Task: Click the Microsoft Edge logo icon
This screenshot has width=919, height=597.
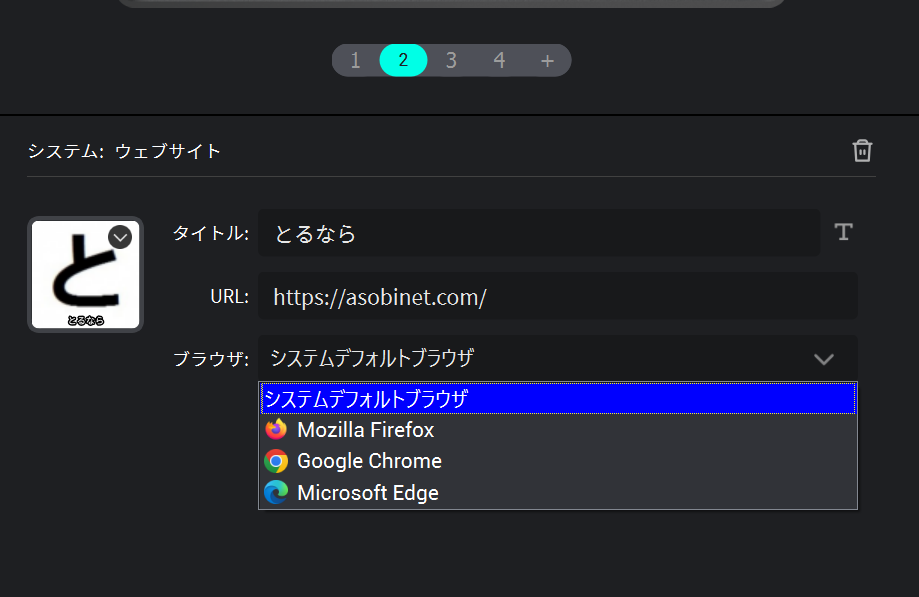Action: [276, 493]
